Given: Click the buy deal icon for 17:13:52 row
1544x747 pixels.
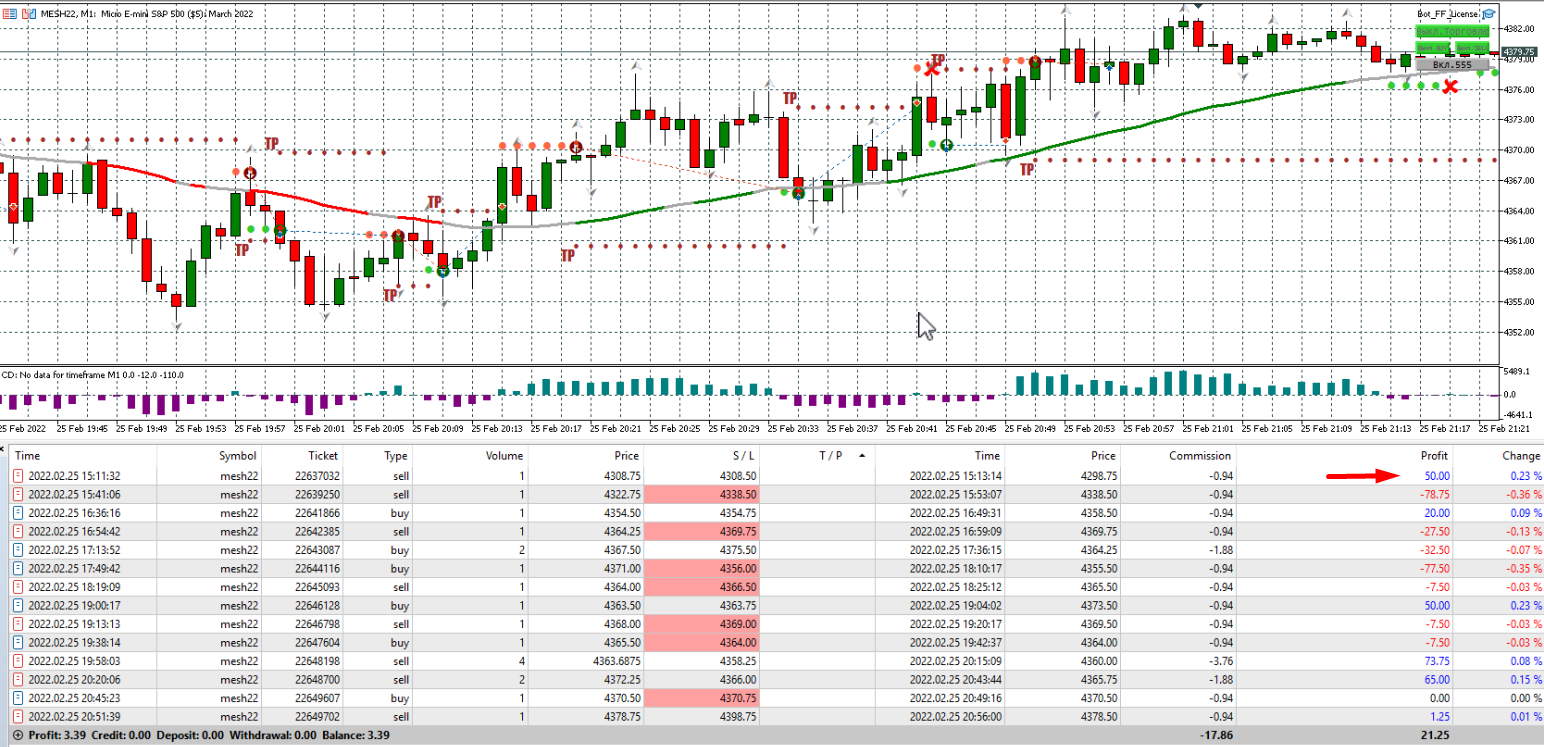Looking at the screenshot, I should pos(19,550).
